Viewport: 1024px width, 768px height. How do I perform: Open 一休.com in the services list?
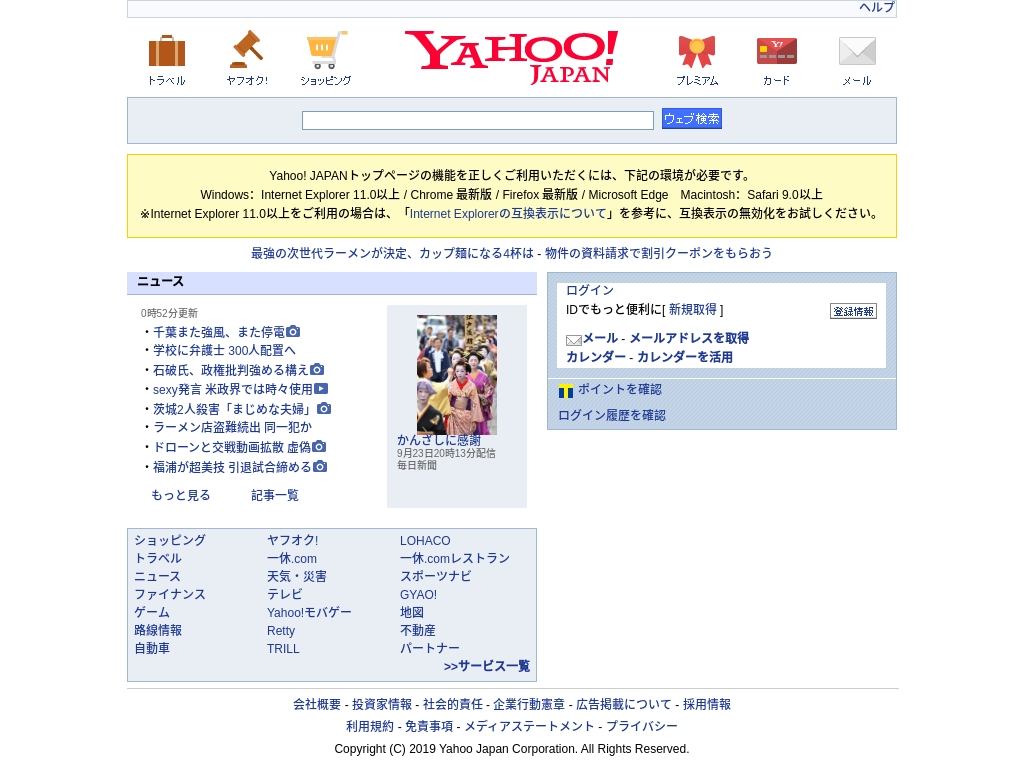[x=292, y=558]
